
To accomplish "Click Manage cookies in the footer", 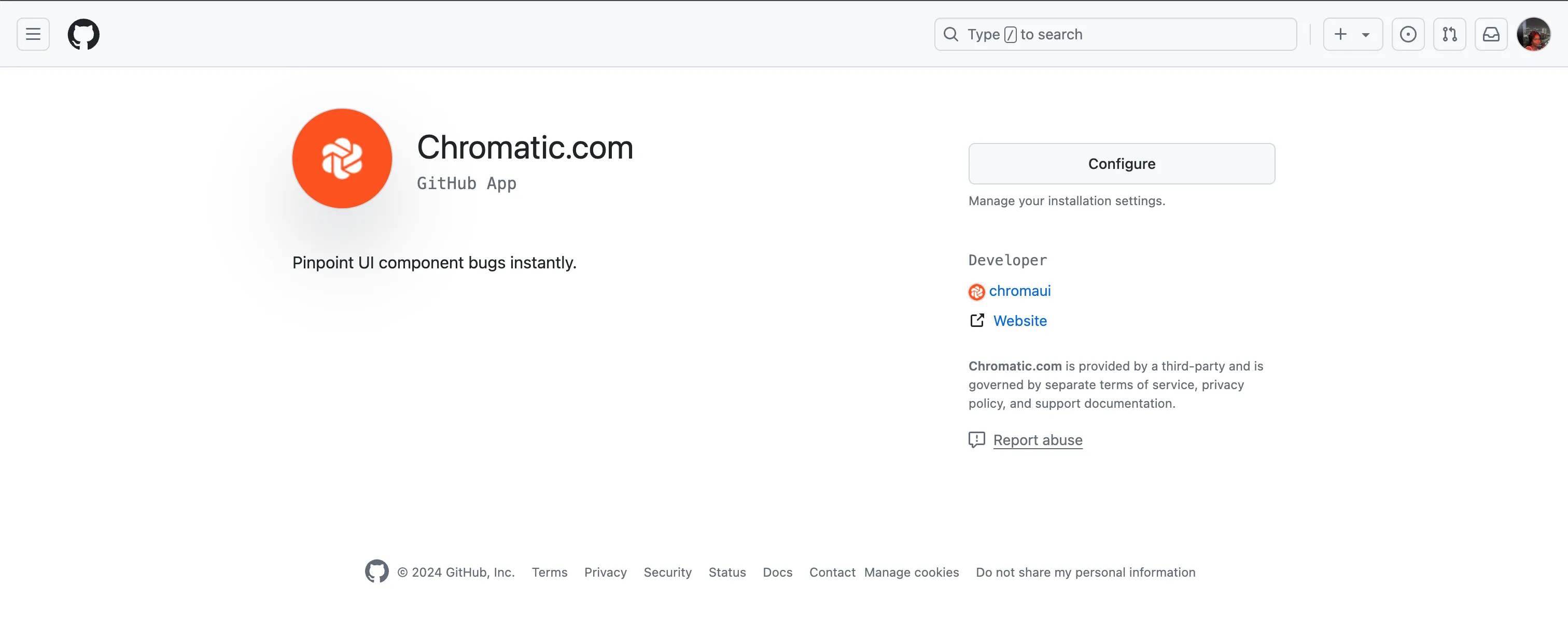I will click(x=911, y=572).
